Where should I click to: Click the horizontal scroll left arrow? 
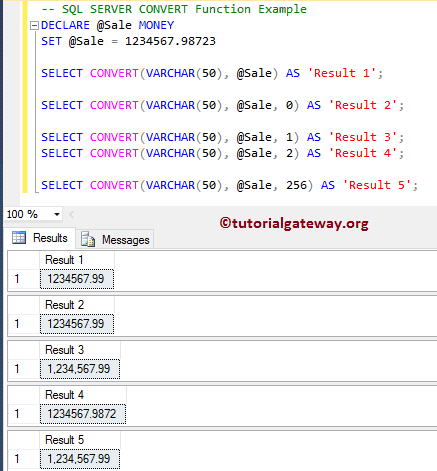pyautogui.click(x=71, y=214)
